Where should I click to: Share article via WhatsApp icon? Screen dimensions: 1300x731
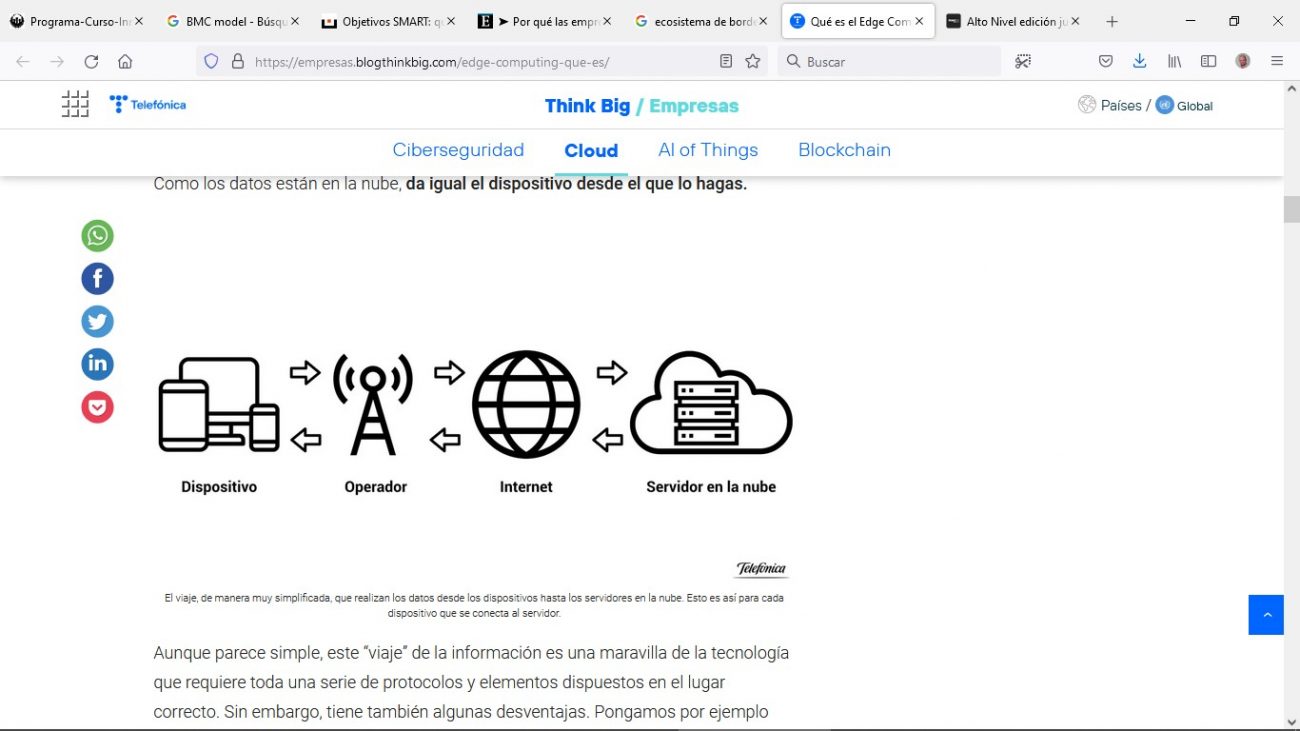pos(97,236)
